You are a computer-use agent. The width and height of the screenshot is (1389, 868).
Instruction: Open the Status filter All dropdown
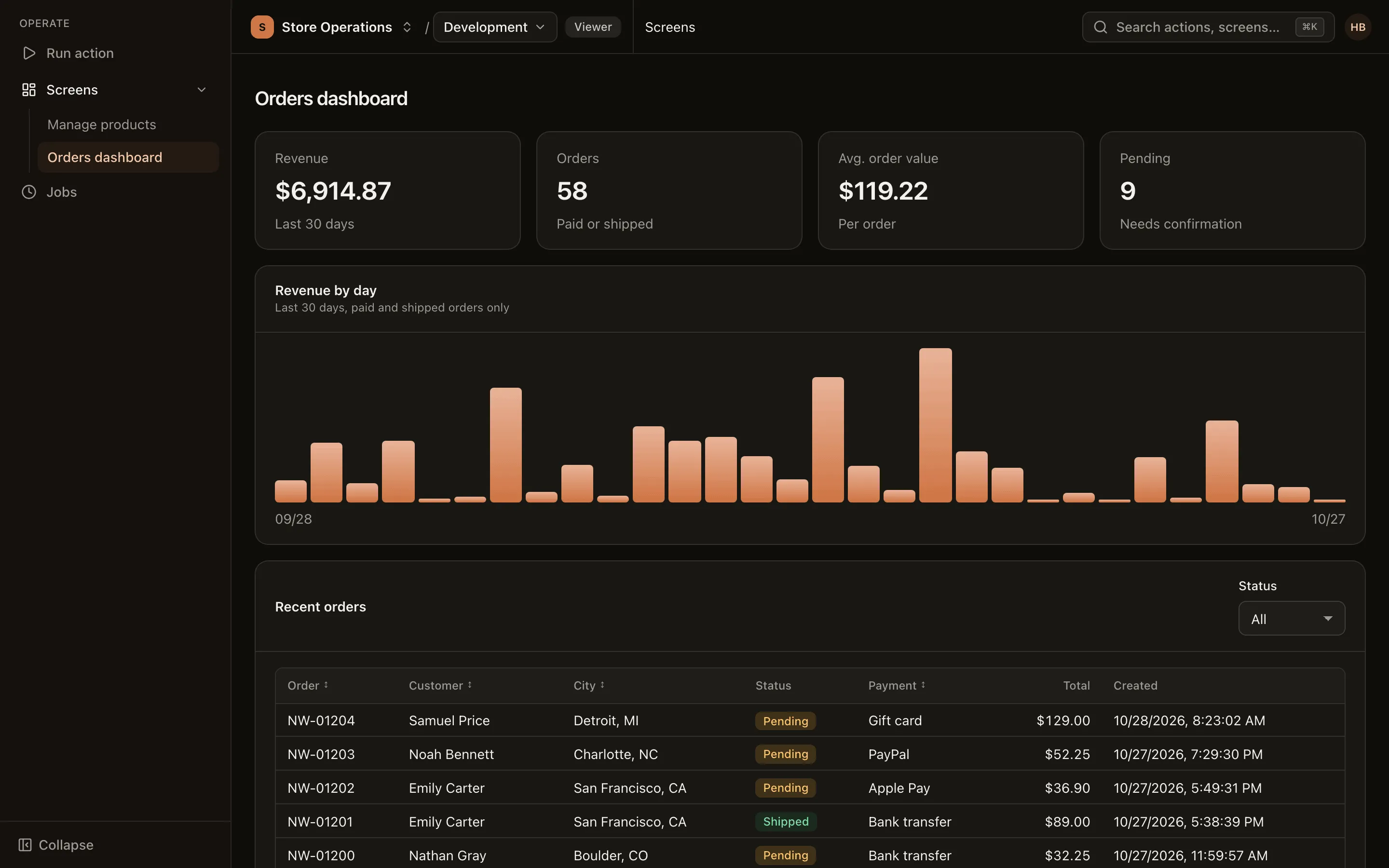[x=1292, y=618]
